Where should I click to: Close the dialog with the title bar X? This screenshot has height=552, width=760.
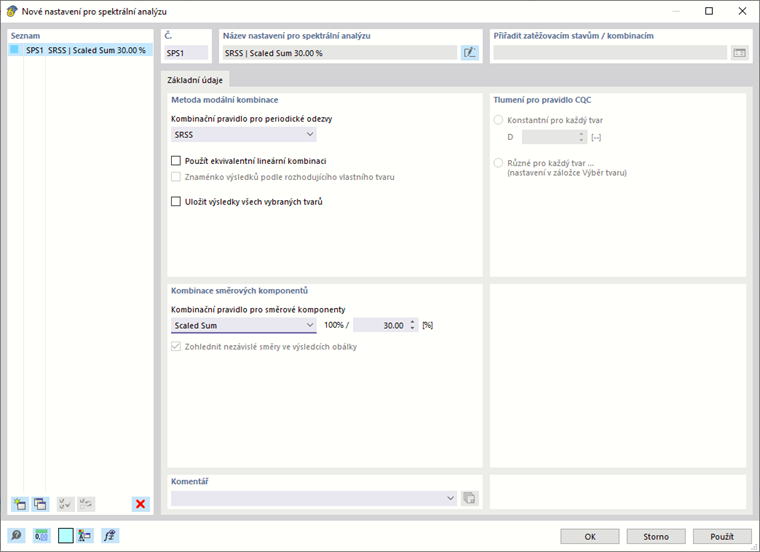tap(742, 11)
